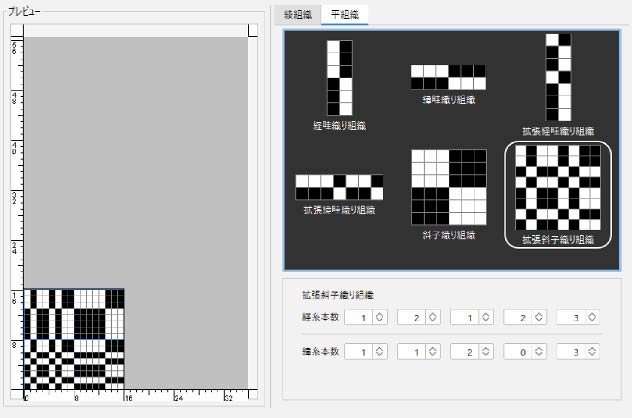Click the fourth 経糸本数 value field
This screenshot has height=418, width=632.
518,317
